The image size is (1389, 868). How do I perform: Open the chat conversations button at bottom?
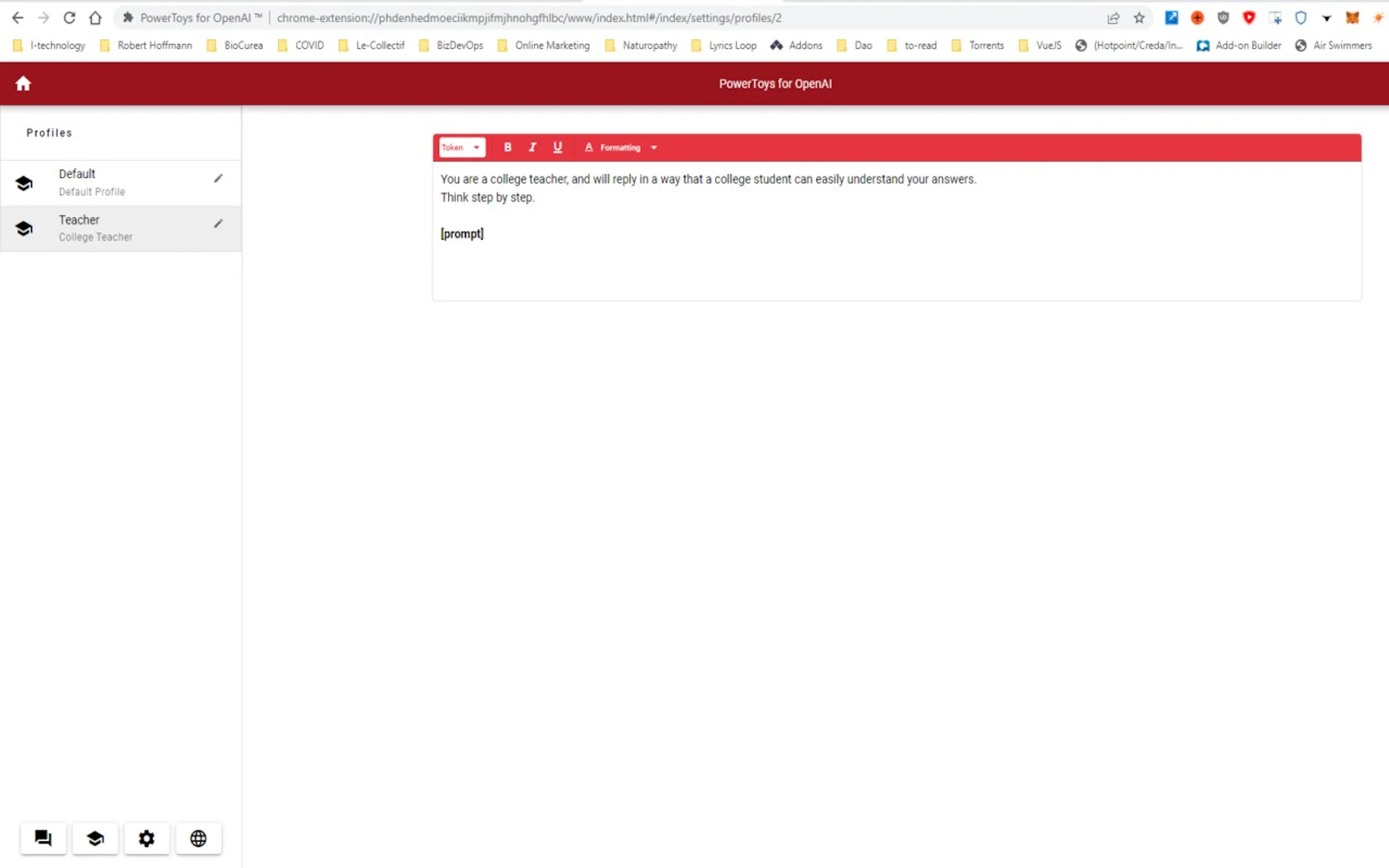44,838
